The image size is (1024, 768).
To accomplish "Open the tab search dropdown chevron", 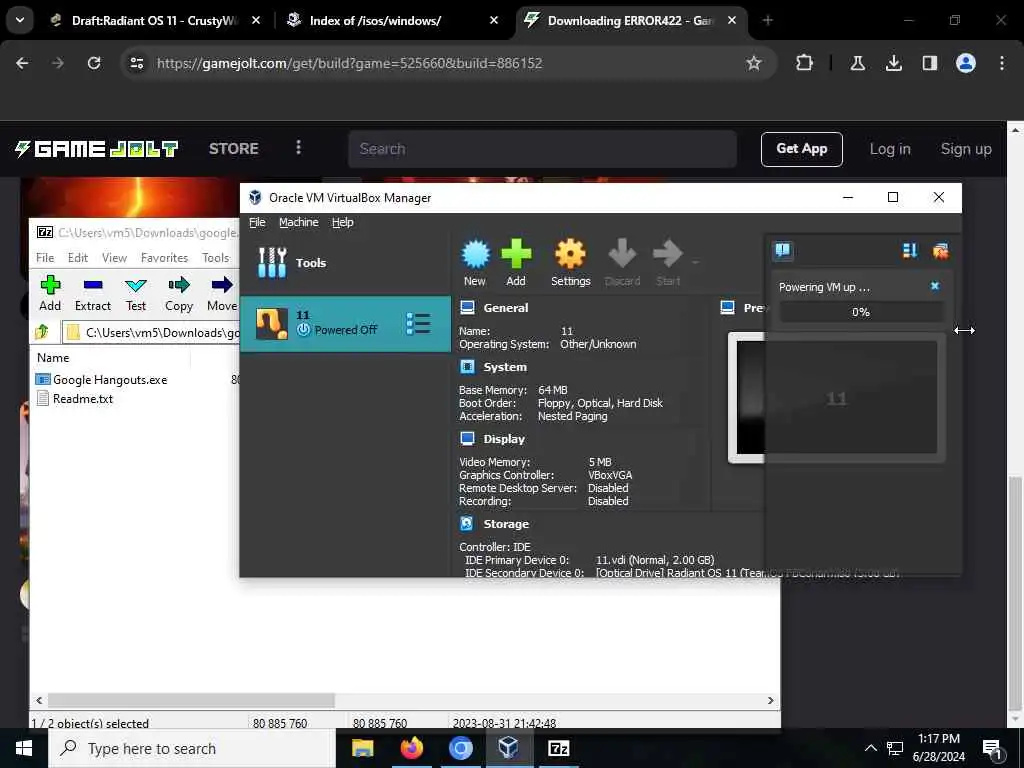I will pyautogui.click(x=20, y=20).
